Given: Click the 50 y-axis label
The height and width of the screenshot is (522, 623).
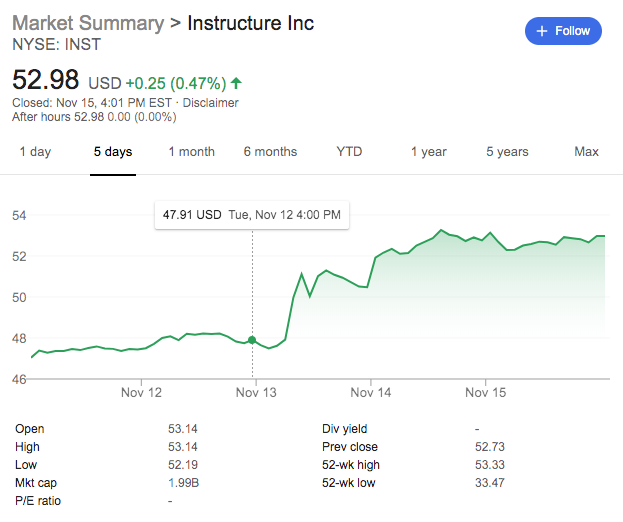Looking at the screenshot, I should coord(19,298).
